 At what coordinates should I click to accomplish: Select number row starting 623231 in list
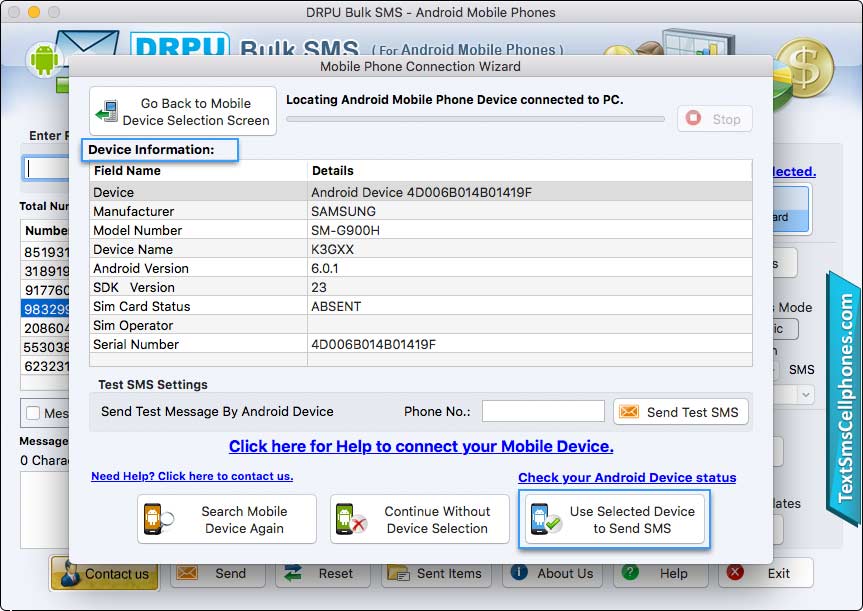(45, 366)
